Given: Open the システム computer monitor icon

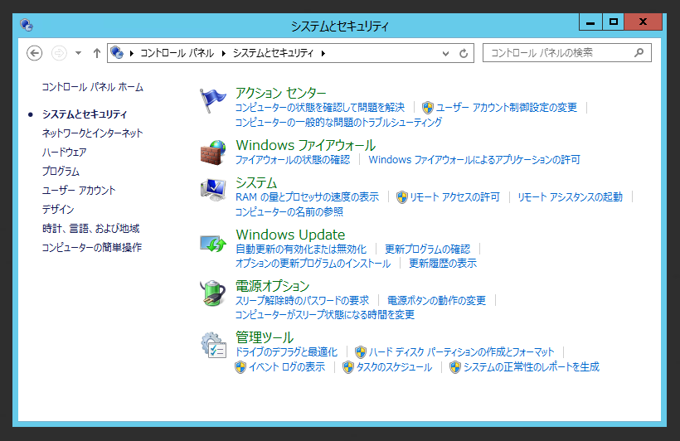Looking at the screenshot, I should click(x=213, y=190).
